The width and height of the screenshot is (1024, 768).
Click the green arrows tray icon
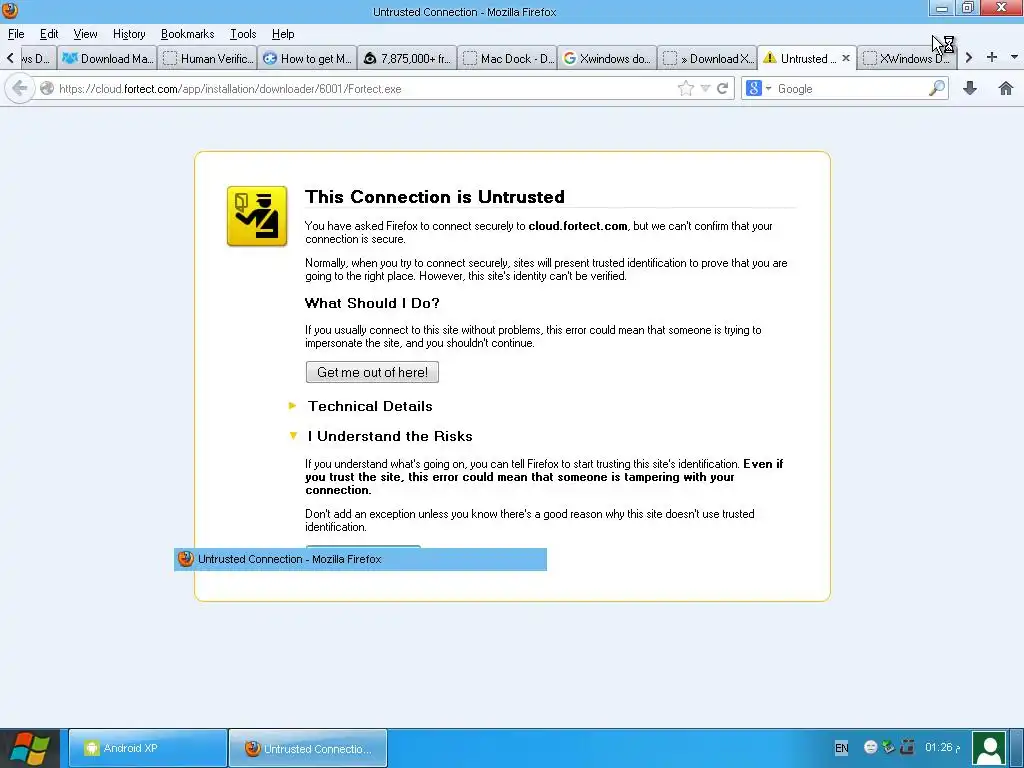pyautogui.click(x=888, y=746)
